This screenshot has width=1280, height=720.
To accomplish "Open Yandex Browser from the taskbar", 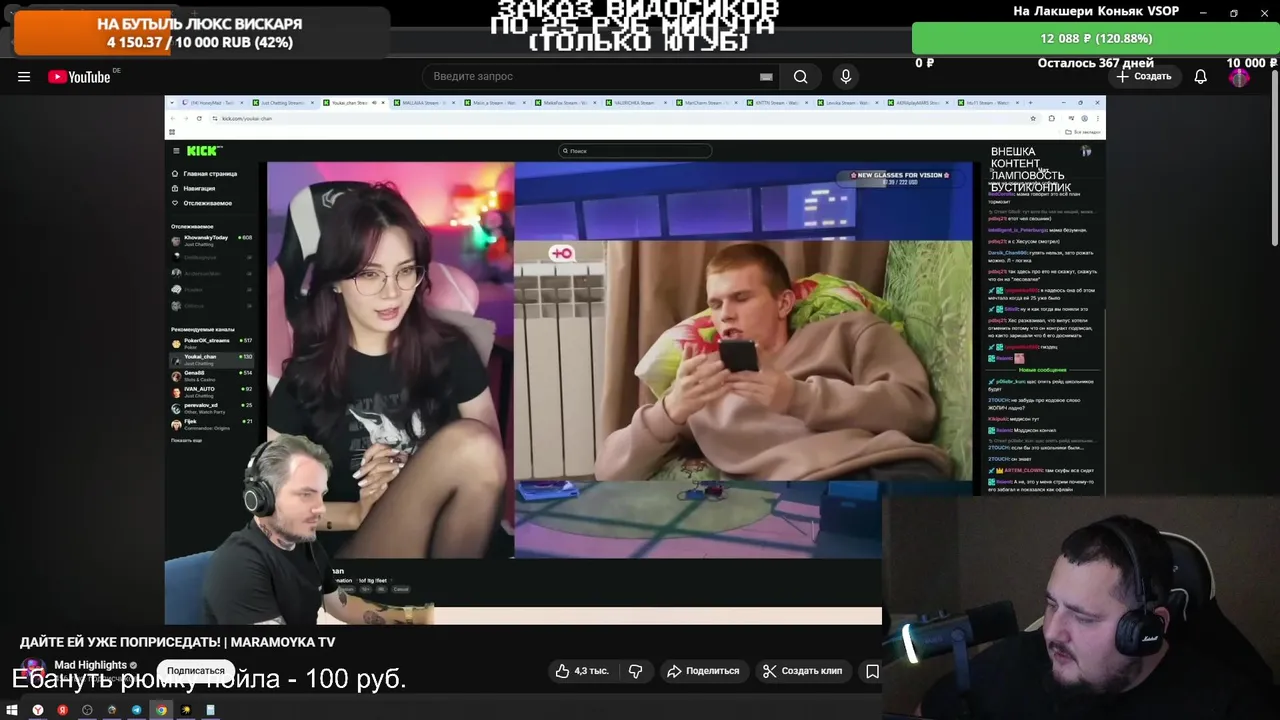I will click(x=37, y=710).
